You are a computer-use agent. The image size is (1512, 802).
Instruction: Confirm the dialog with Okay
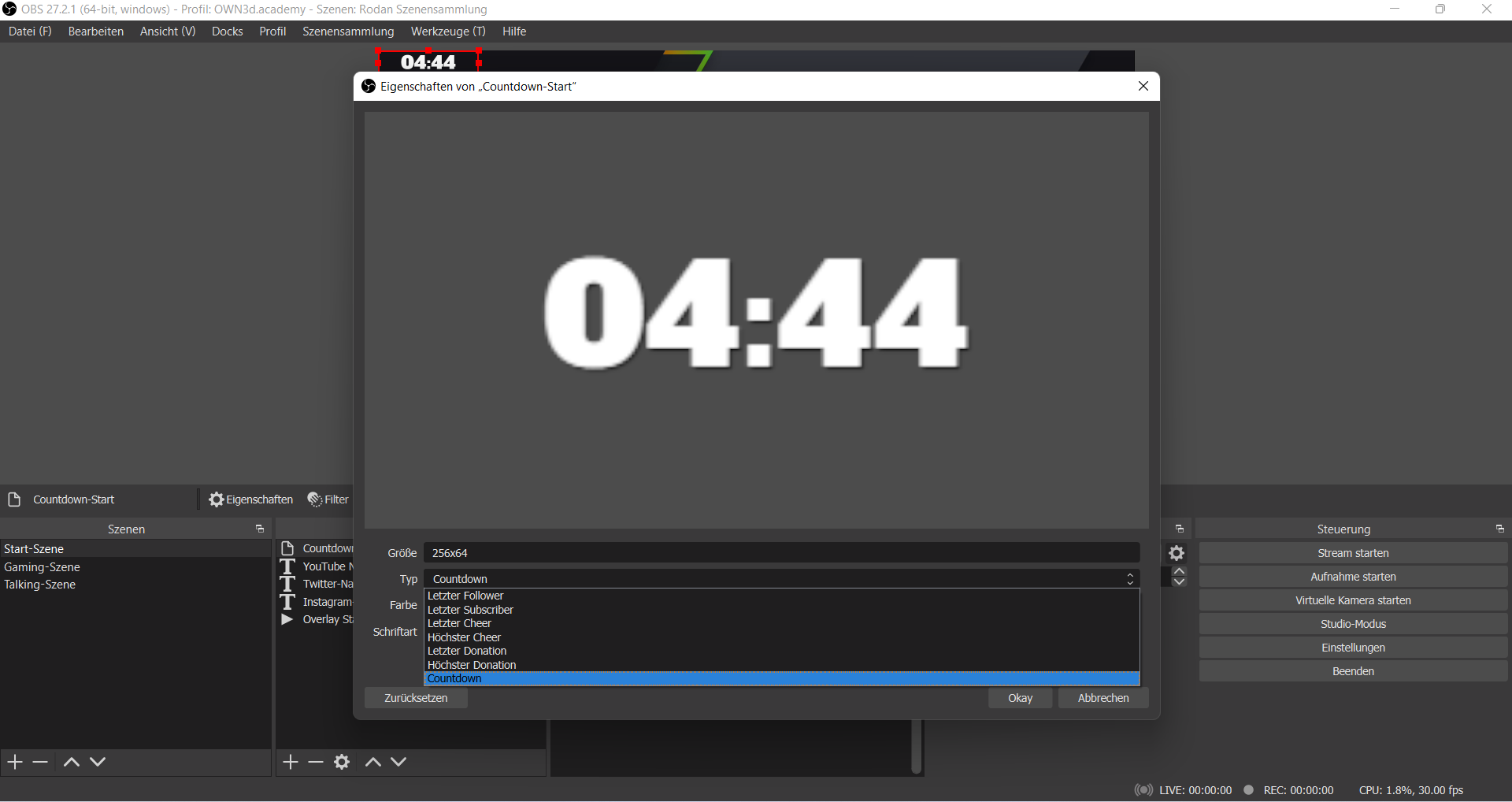(1020, 698)
